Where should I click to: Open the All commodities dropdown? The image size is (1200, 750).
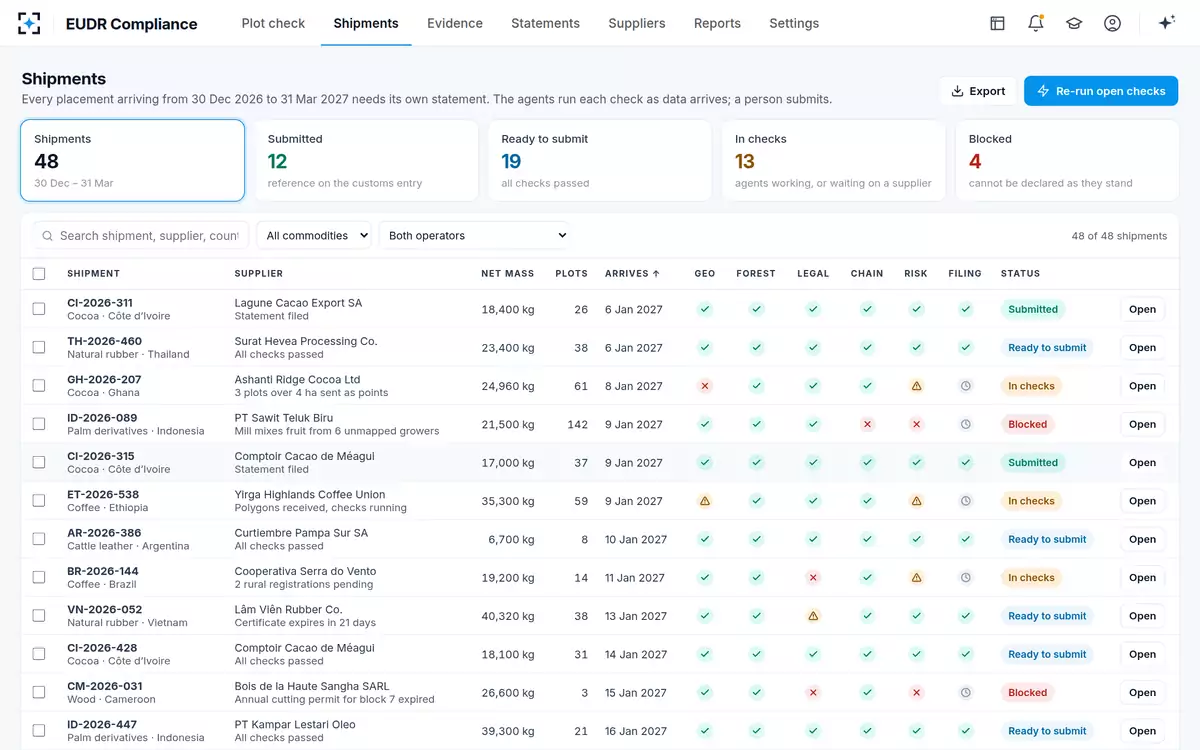click(314, 236)
